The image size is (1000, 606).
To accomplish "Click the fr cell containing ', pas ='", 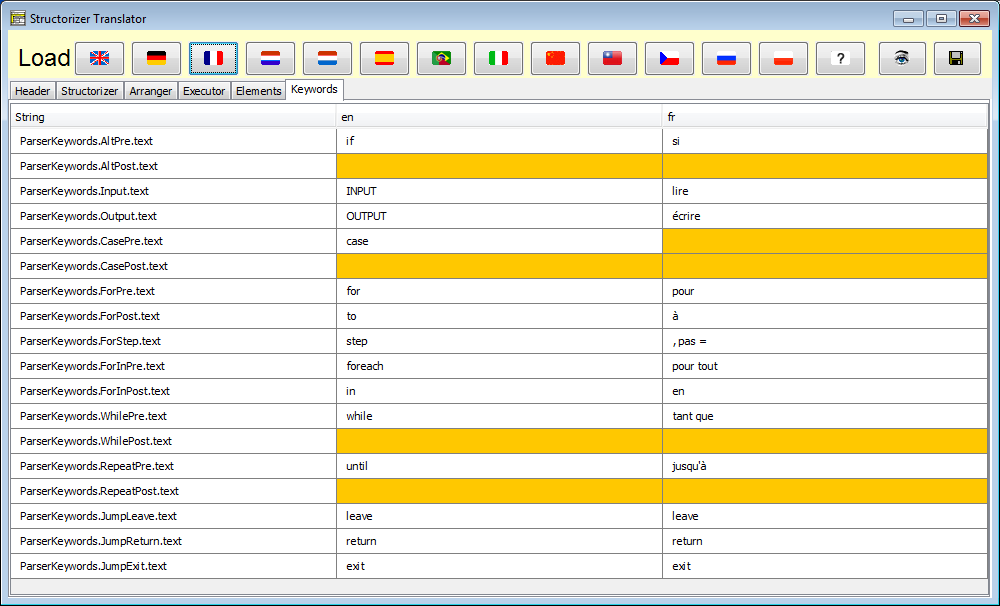I will click(825, 341).
